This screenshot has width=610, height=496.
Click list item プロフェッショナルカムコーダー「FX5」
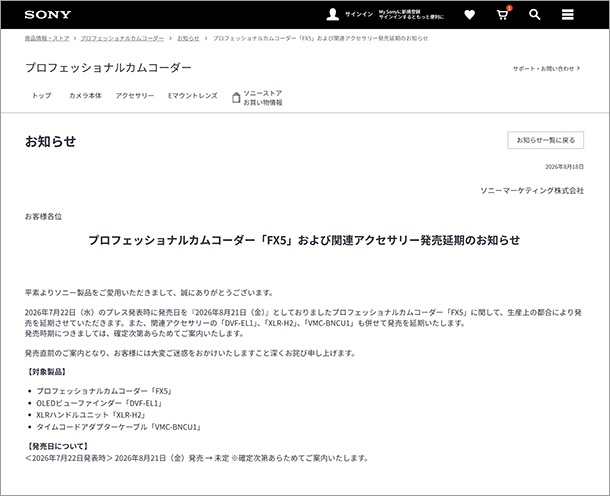coord(104,391)
